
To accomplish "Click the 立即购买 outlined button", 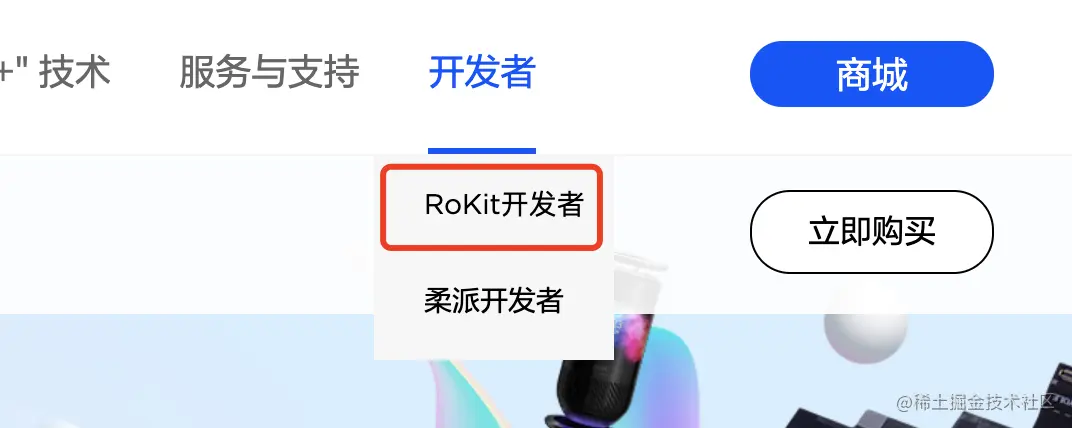I will [x=872, y=232].
